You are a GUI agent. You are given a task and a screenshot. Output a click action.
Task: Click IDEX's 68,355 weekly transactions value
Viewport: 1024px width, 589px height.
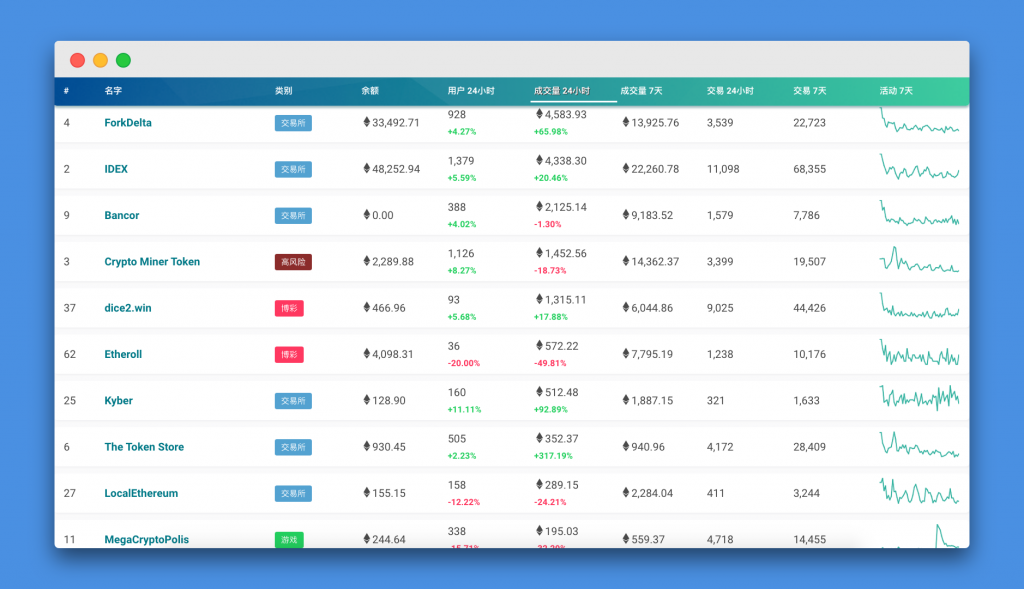[x=809, y=169]
